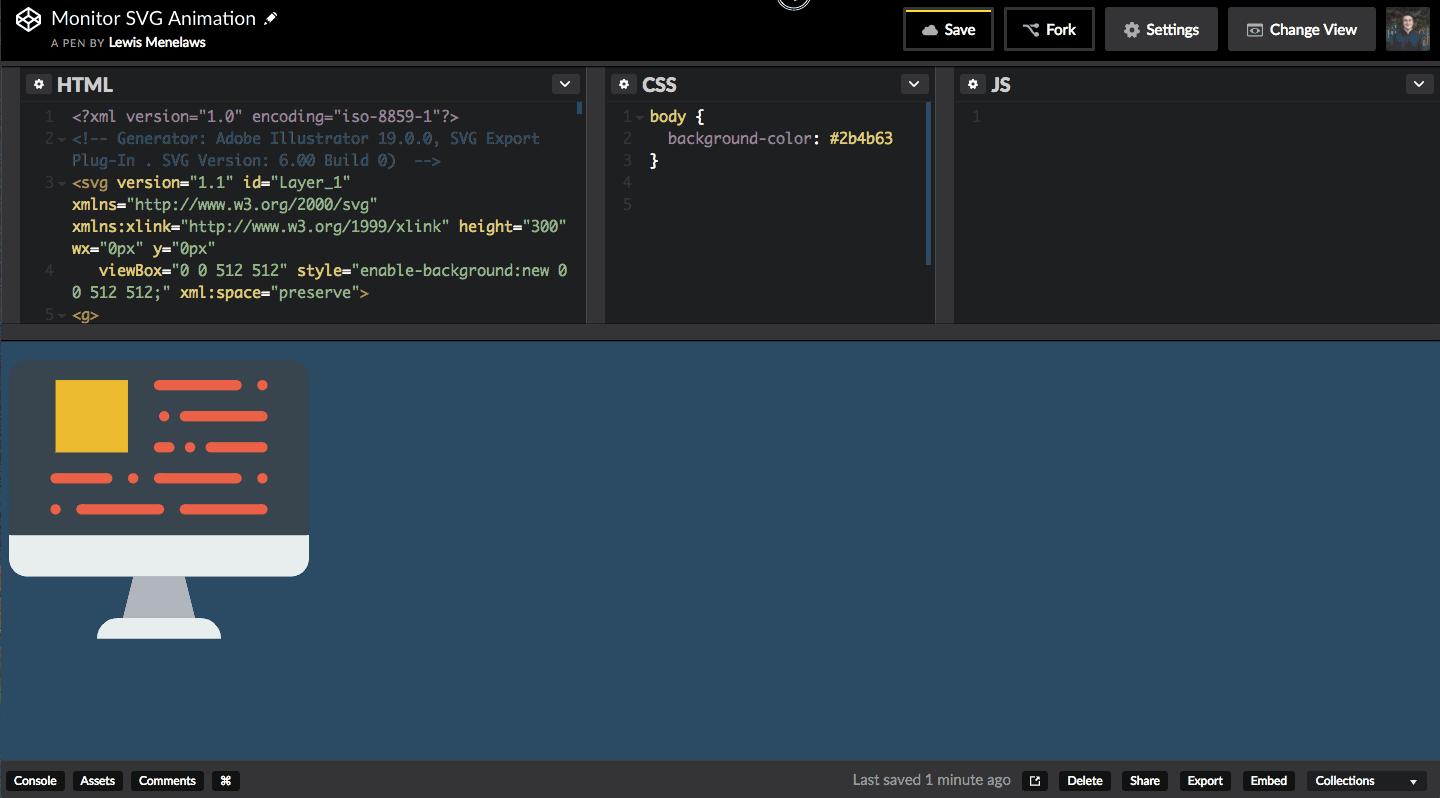Open the JS editor settings gear

(972, 84)
